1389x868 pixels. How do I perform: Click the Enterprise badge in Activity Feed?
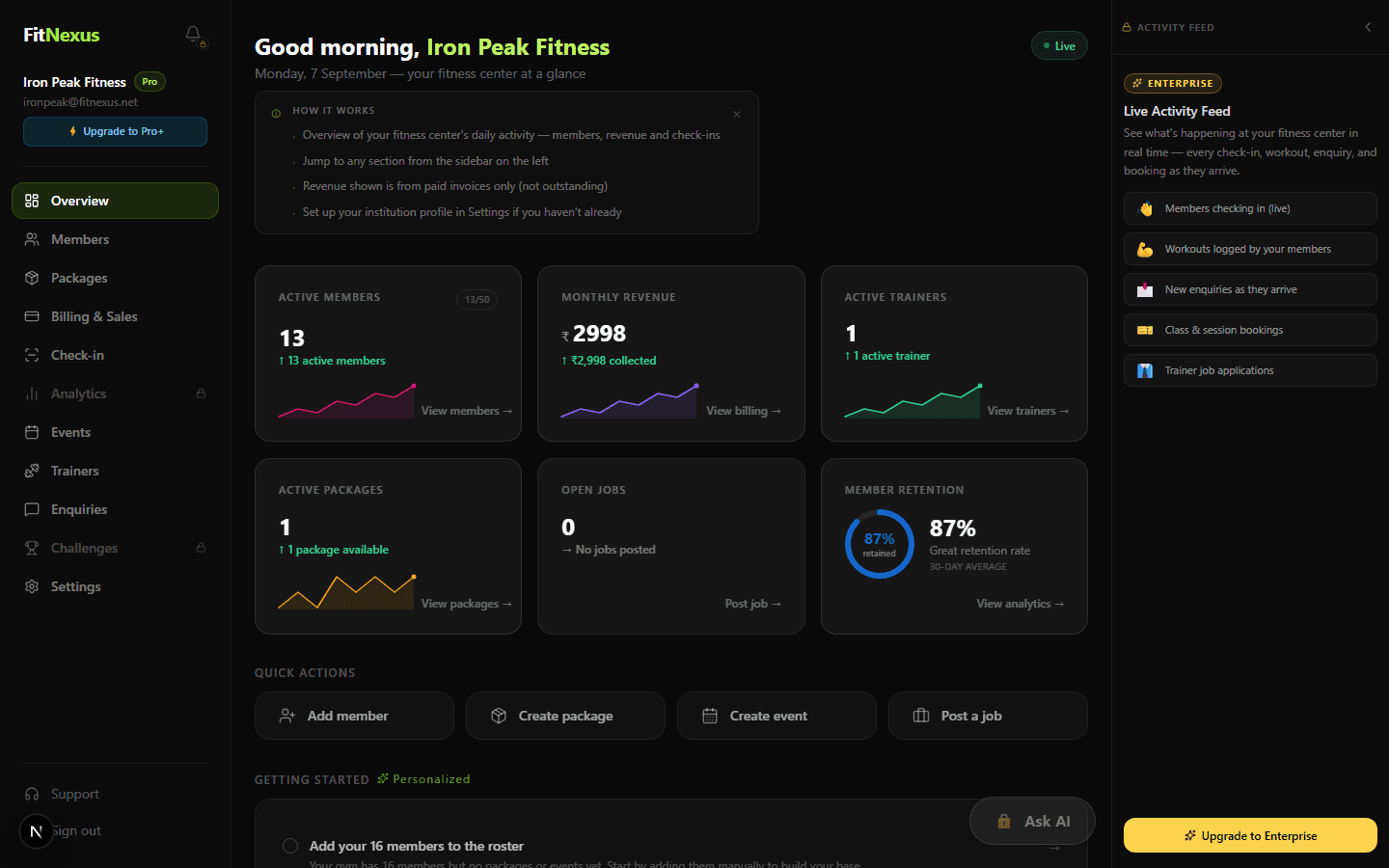click(x=1173, y=84)
